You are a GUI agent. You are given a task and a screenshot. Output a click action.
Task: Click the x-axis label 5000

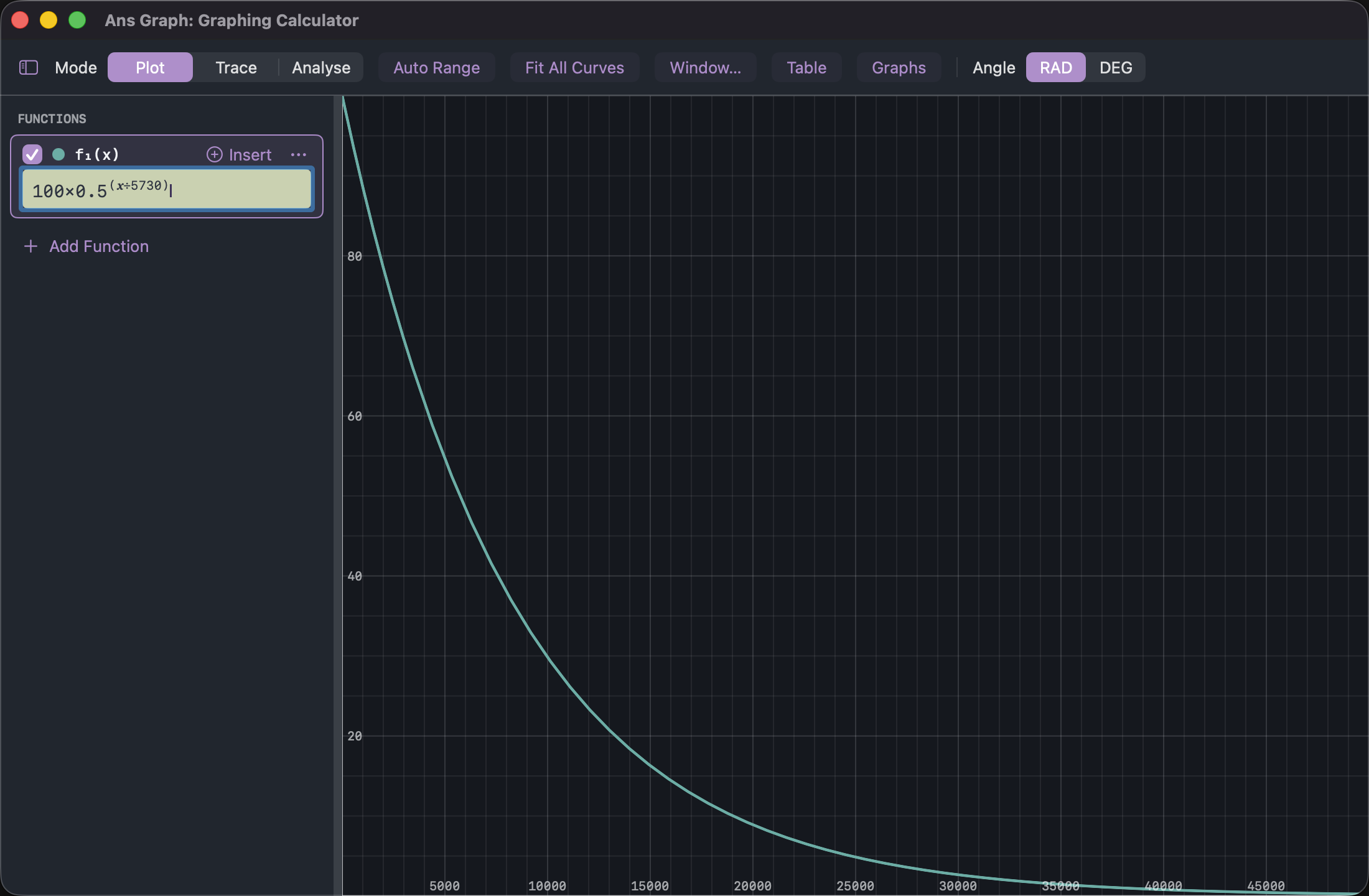coord(445,885)
